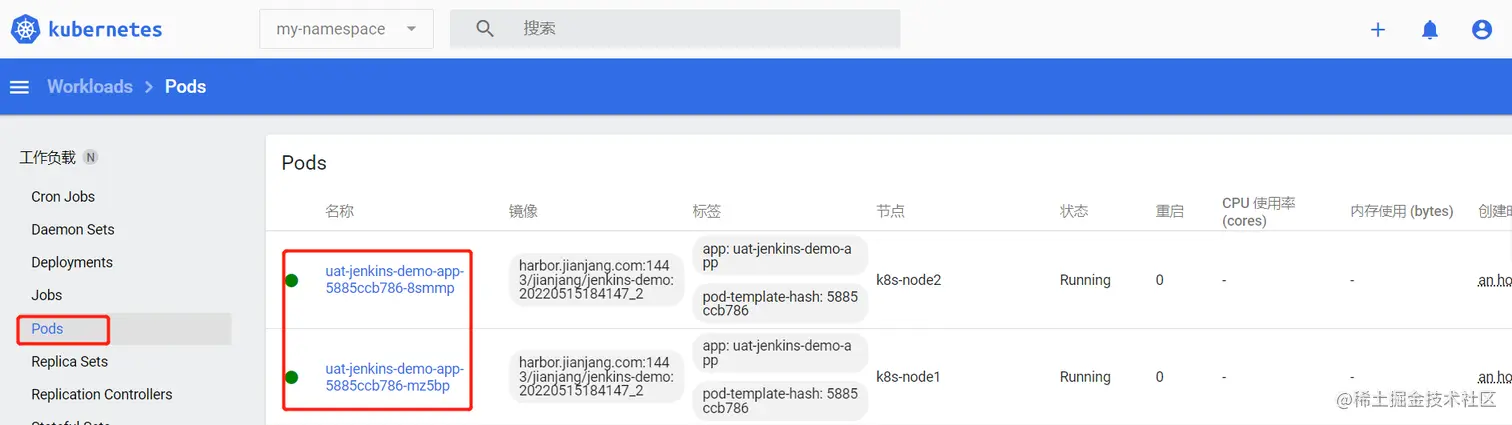1512x425 pixels.
Task: Open the my-namespace namespace dropdown
Action: click(346, 29)
